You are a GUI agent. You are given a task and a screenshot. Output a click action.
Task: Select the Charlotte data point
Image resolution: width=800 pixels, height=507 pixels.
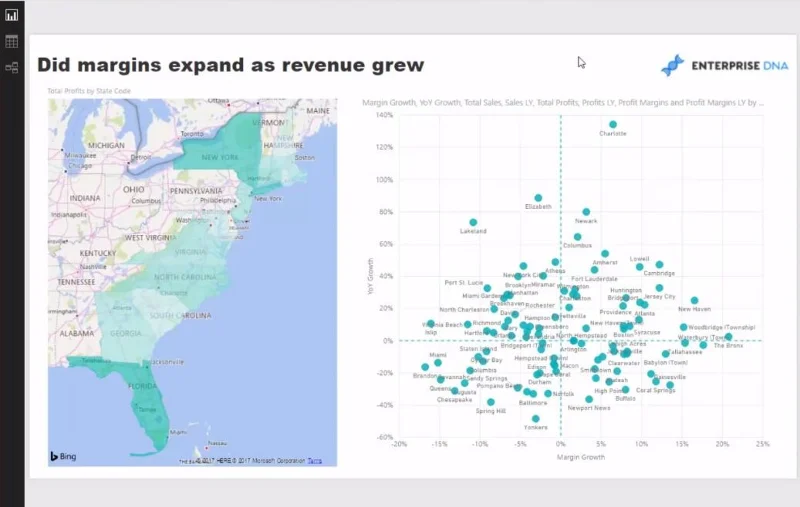tap(613, 124)
